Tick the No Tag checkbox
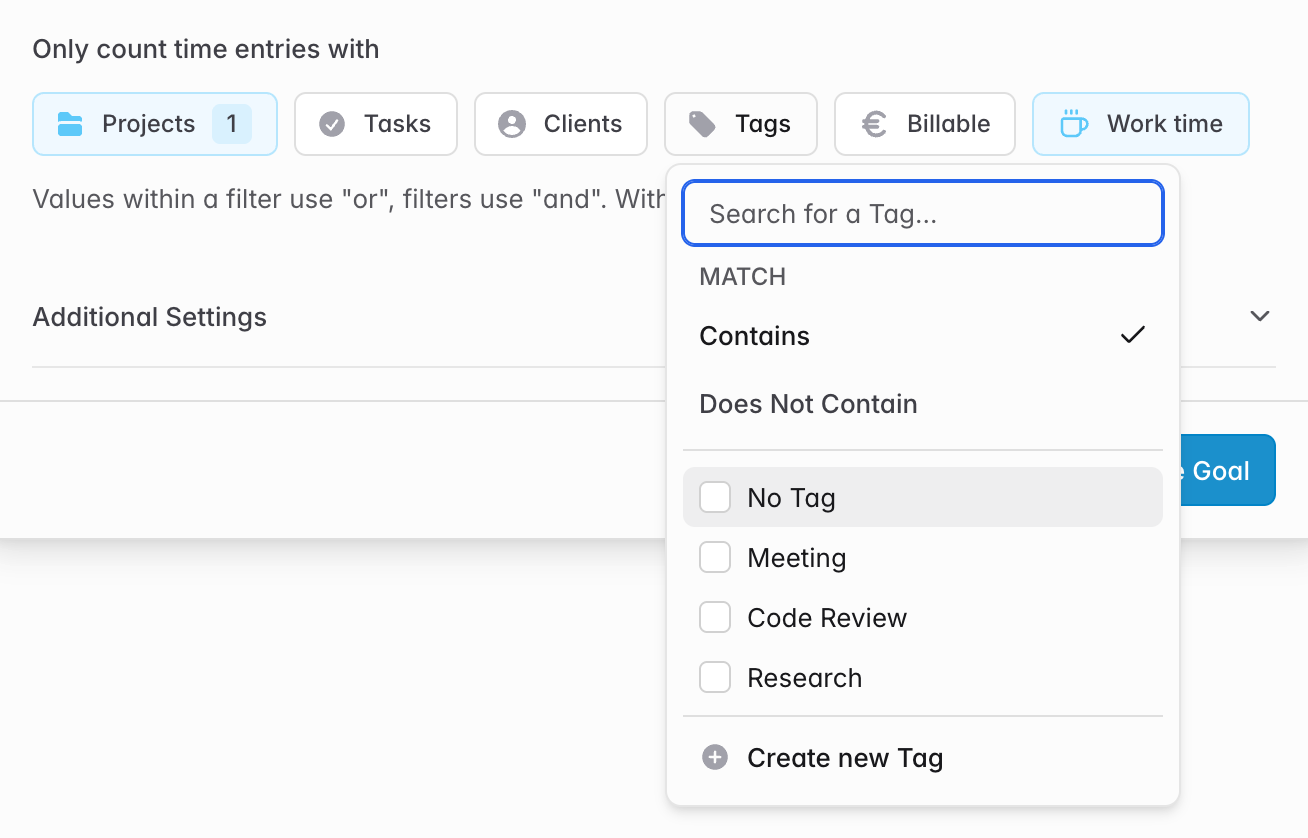 pyautogui.click(x=715, y=497)
